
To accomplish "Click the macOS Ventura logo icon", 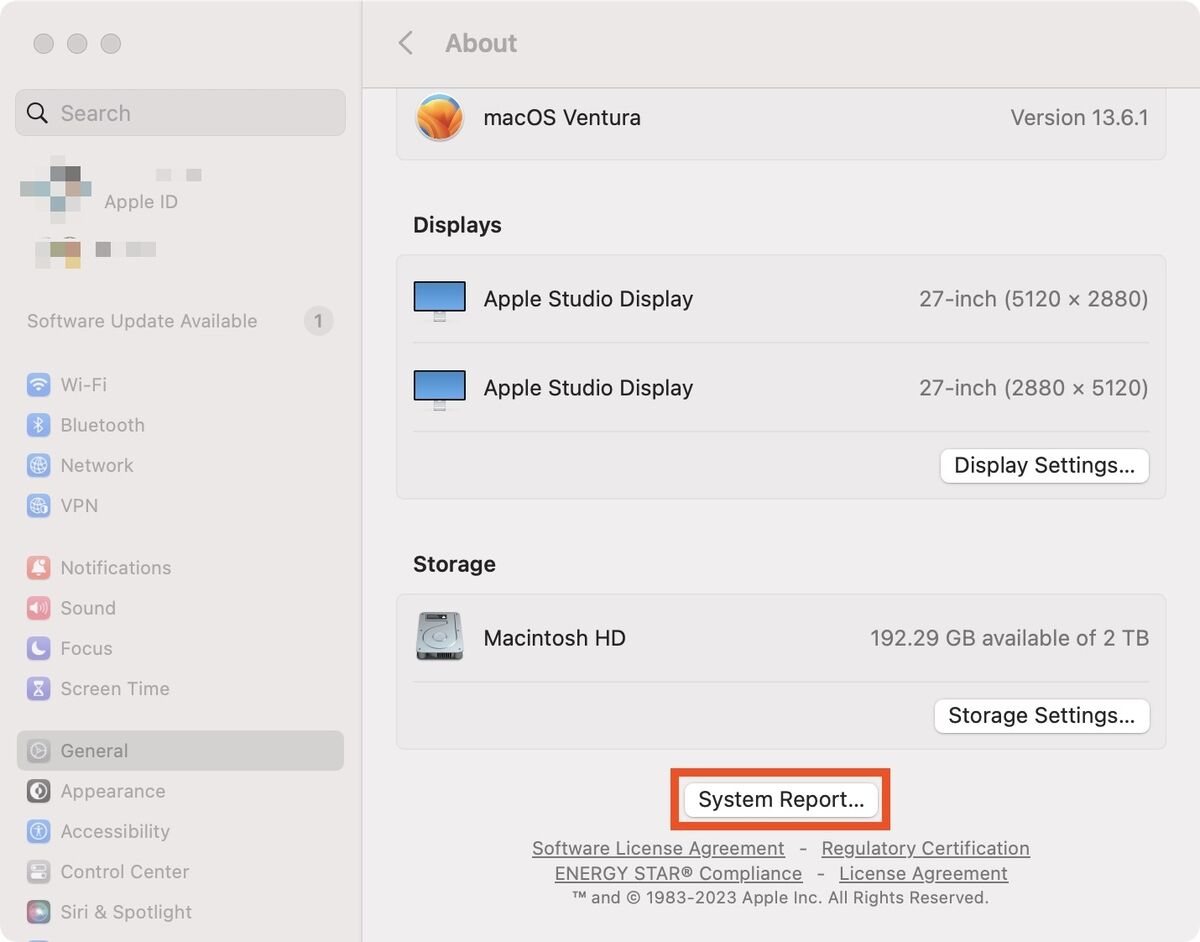I will tap(440, 117).
